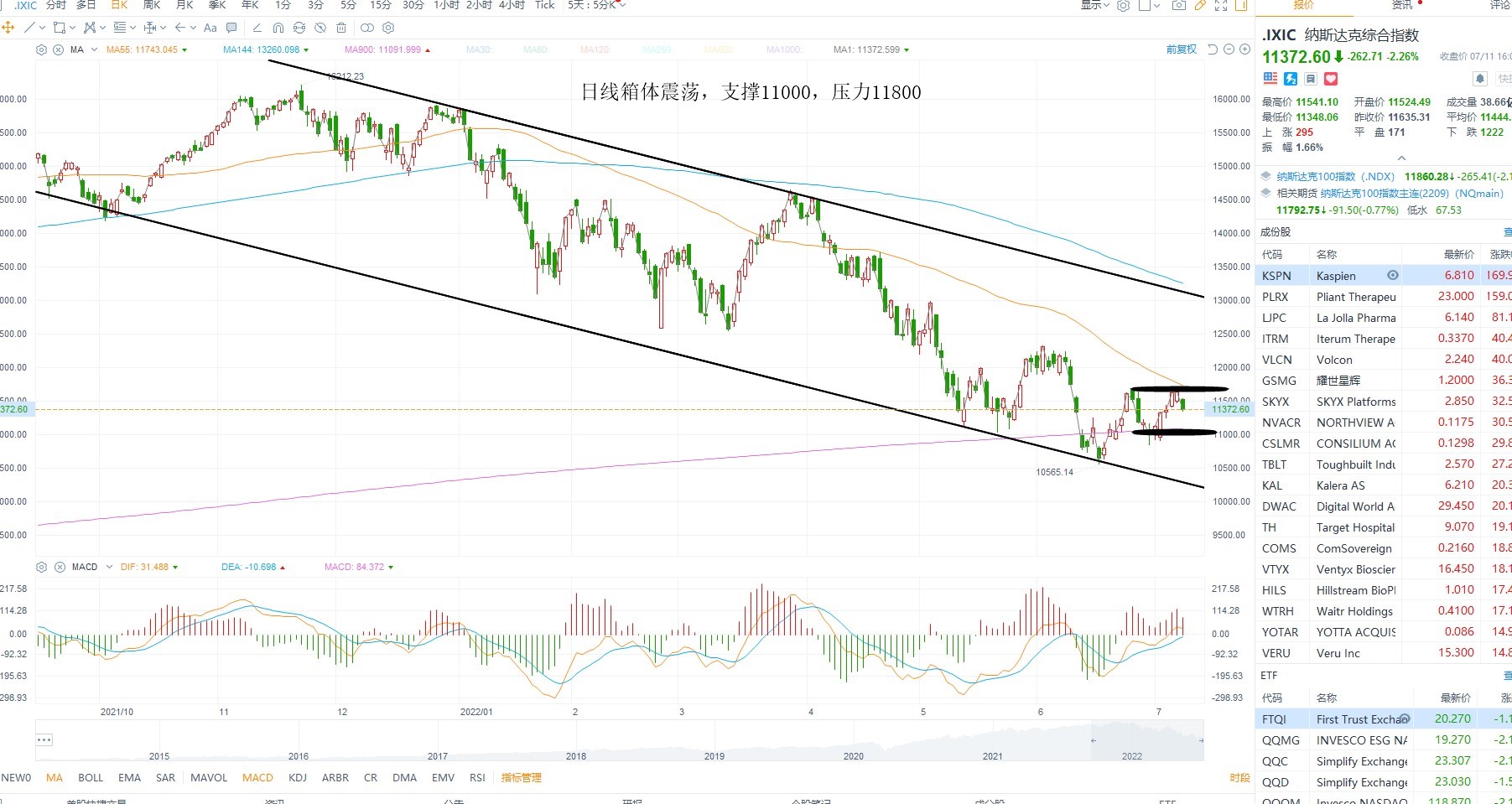Toggle the BOLL indicator
The width and height of the screenshot is (1512, 804).
coord(91,777)
